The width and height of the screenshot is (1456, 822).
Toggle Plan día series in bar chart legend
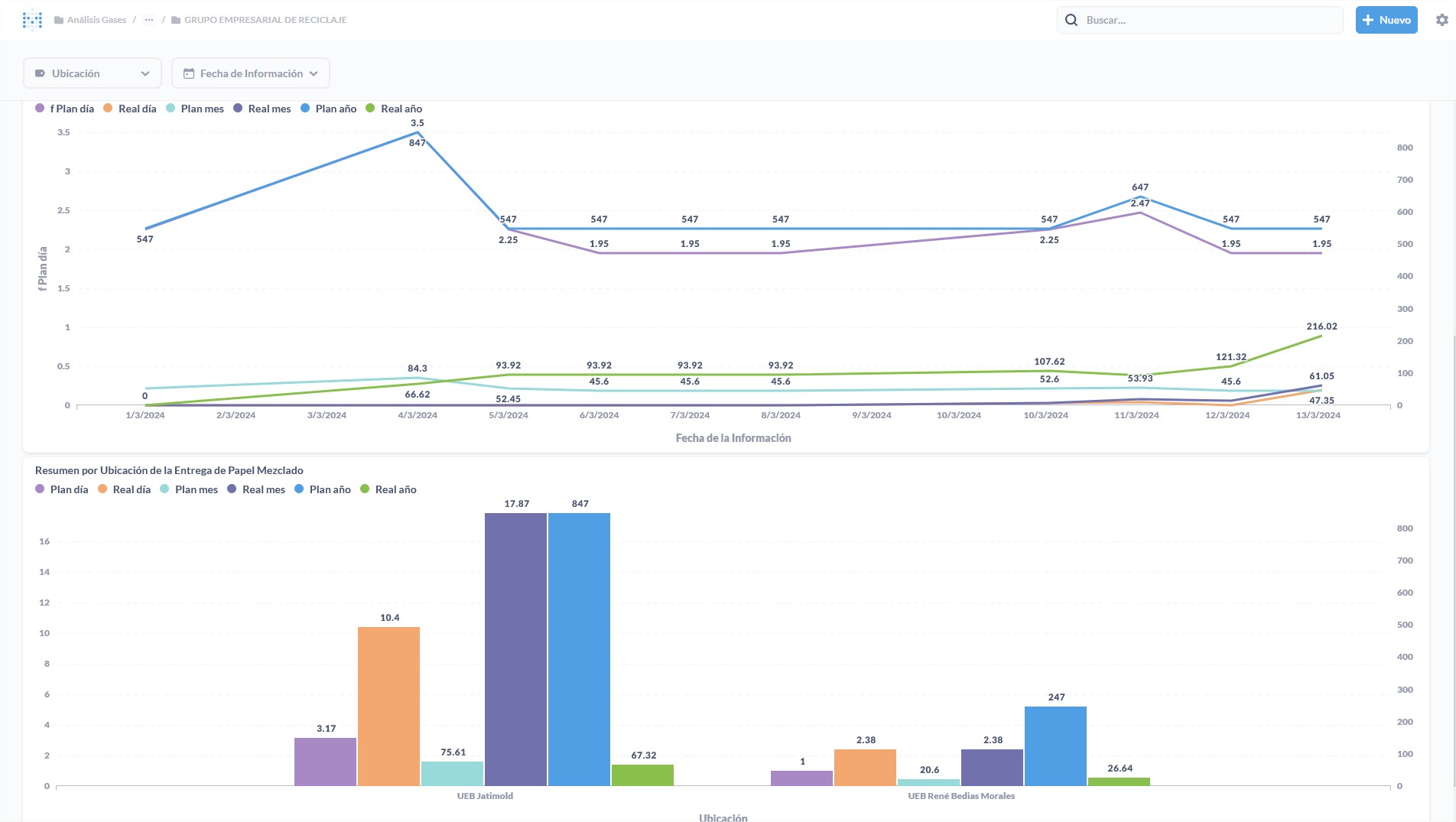(62, 489)
